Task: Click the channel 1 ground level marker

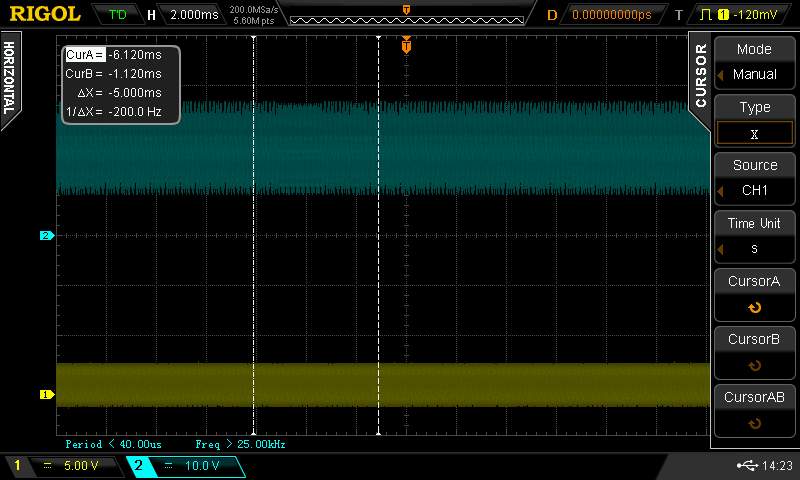Action: 45,394
